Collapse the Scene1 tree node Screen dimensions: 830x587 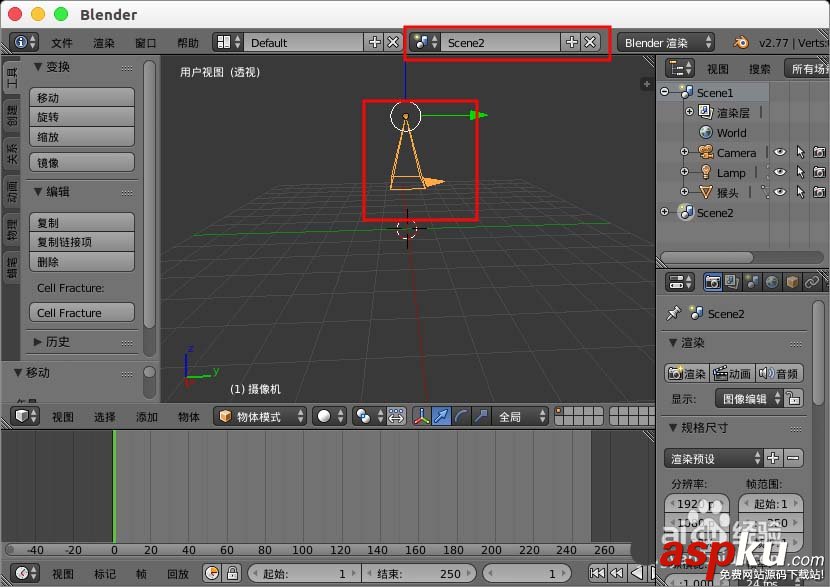(x=664, y=92)
